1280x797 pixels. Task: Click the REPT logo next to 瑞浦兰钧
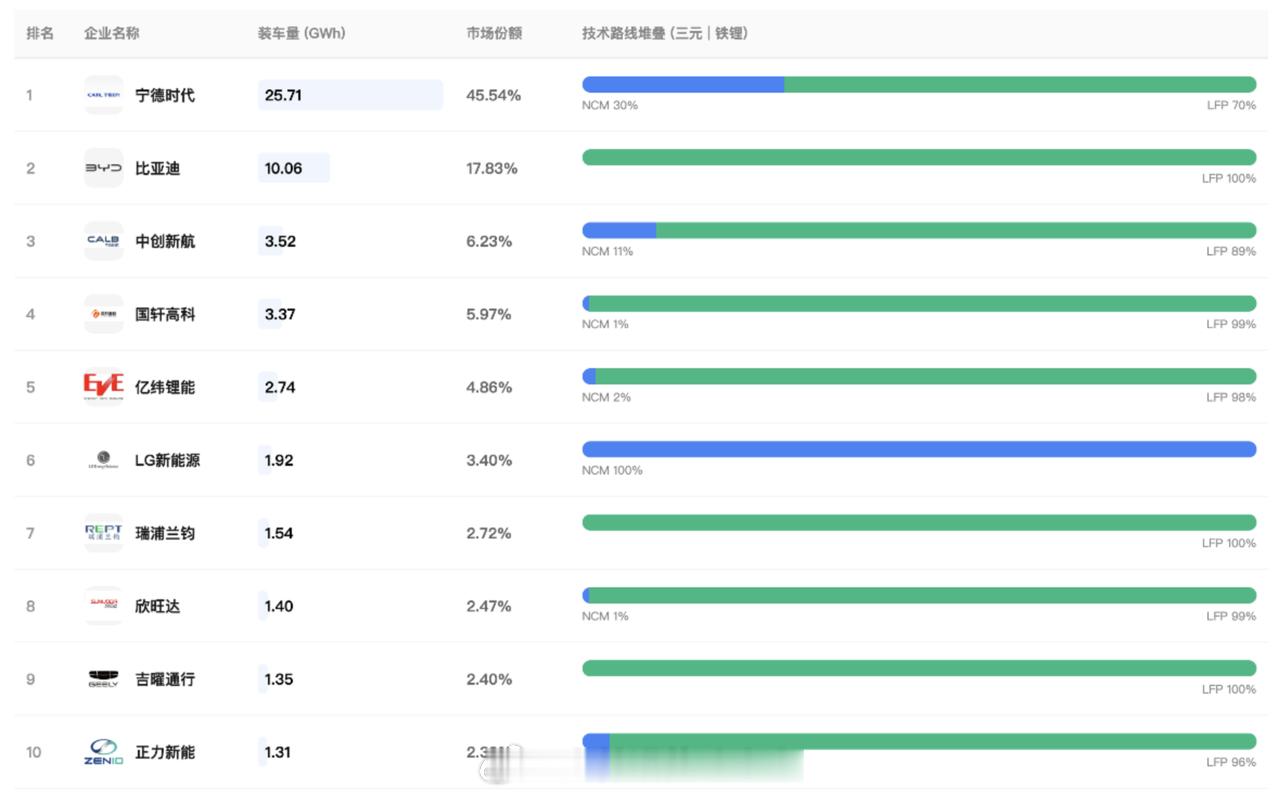[x=103, y=533]
